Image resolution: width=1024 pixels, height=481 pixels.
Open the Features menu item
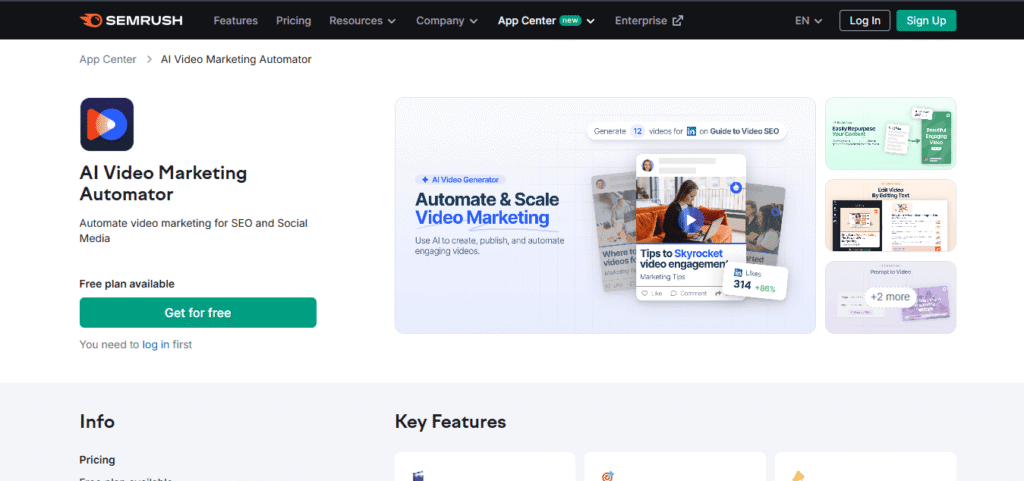pyautogui.click(x=235, y=20)
